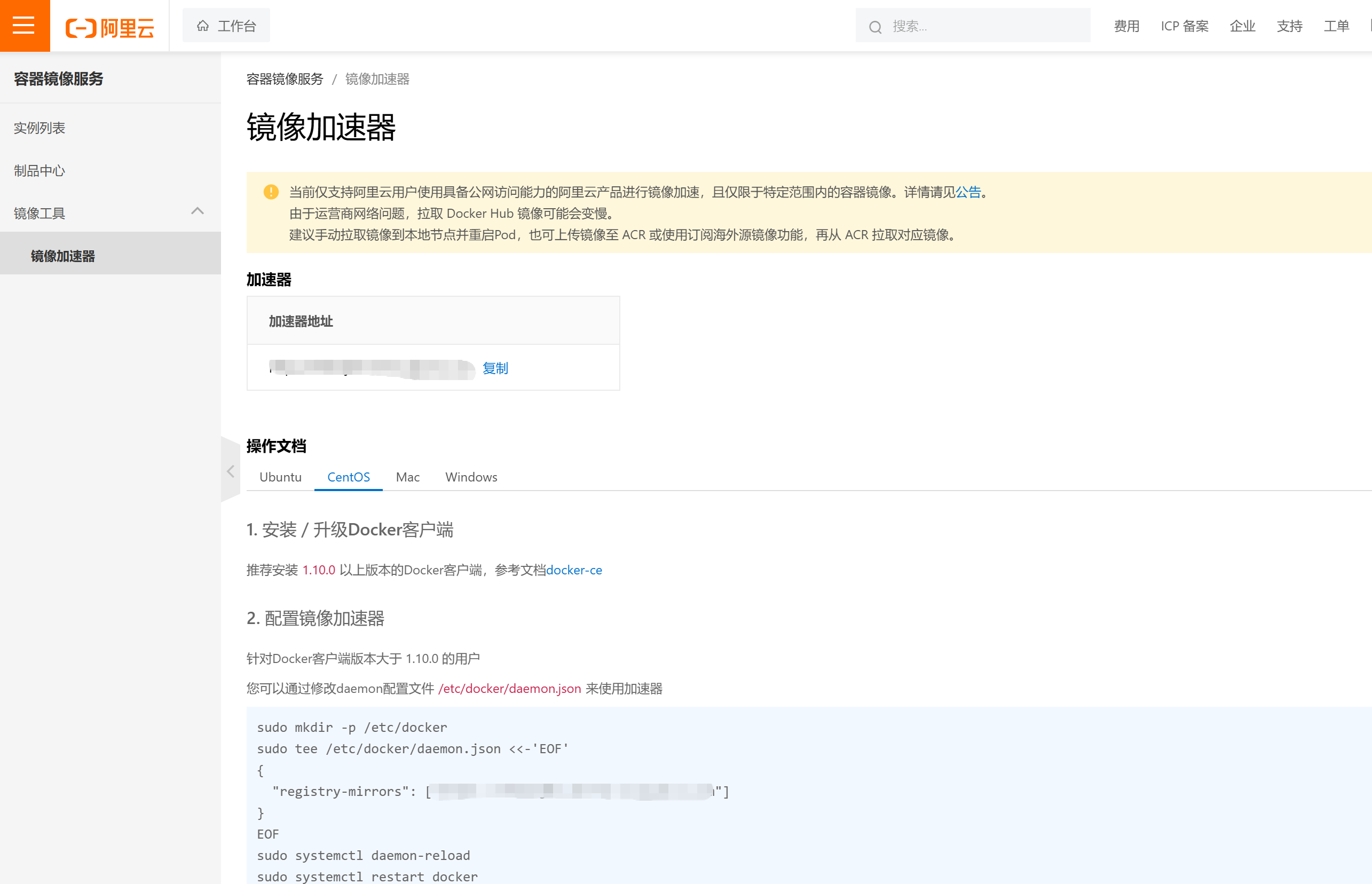Image resolution: width=1372 pixels, height=884 pixels.
Task: Collapse the sidebar with the arrow handle
Action: 230,471
